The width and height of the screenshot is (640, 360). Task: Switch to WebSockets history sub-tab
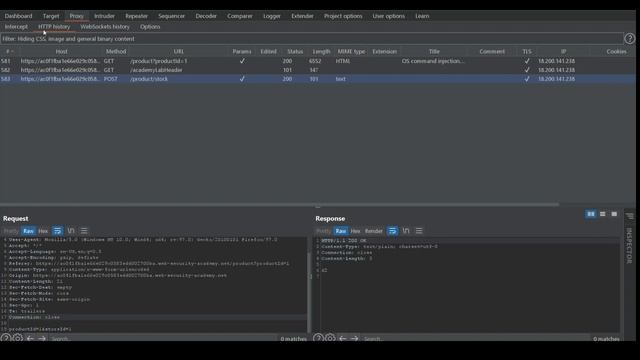tap(105, 27)
